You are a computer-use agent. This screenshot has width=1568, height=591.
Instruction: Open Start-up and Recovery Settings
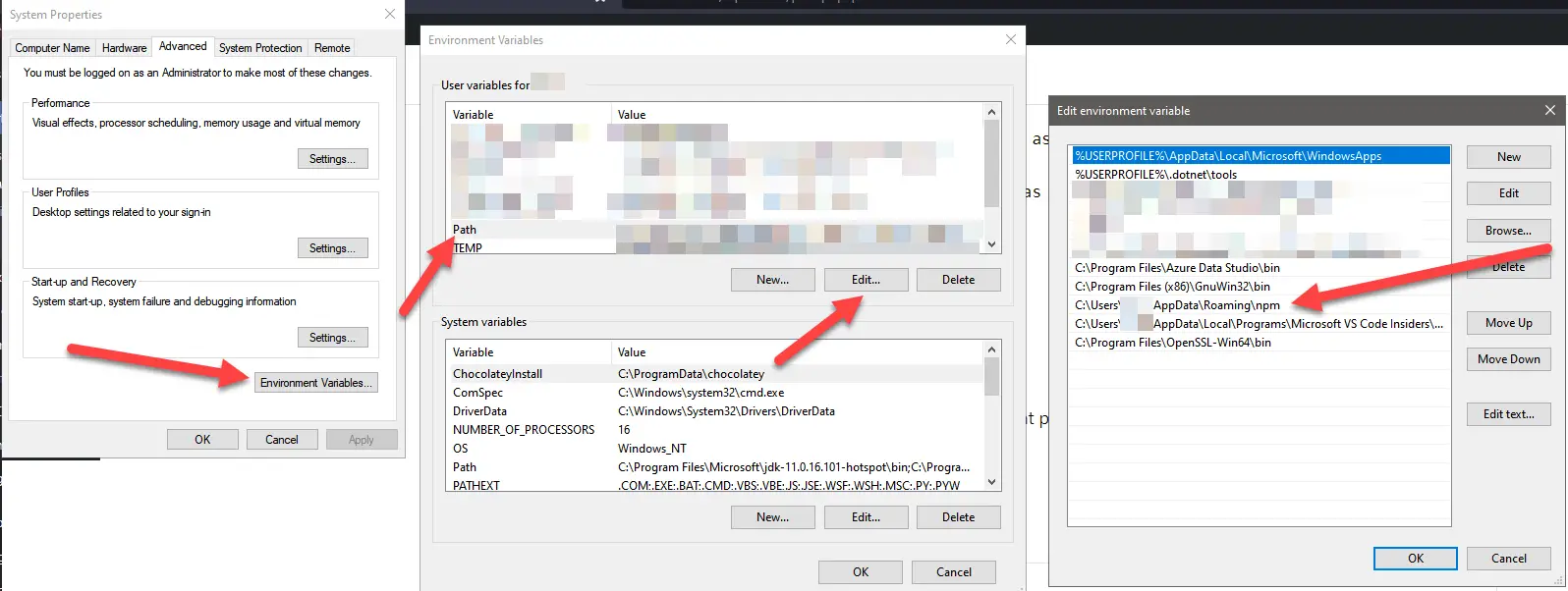332,338
